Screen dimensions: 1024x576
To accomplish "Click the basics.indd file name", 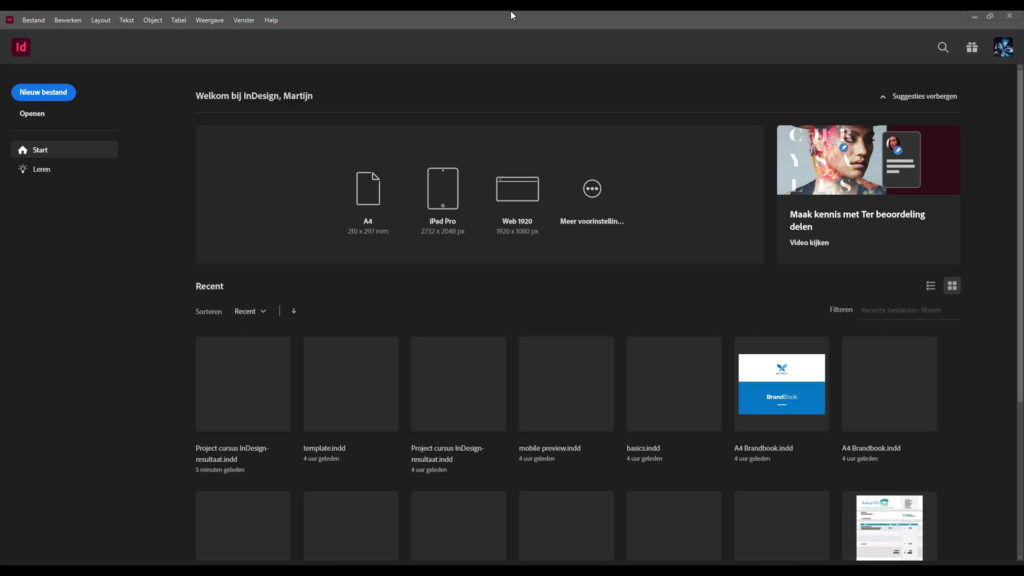I will click(643, 448).
